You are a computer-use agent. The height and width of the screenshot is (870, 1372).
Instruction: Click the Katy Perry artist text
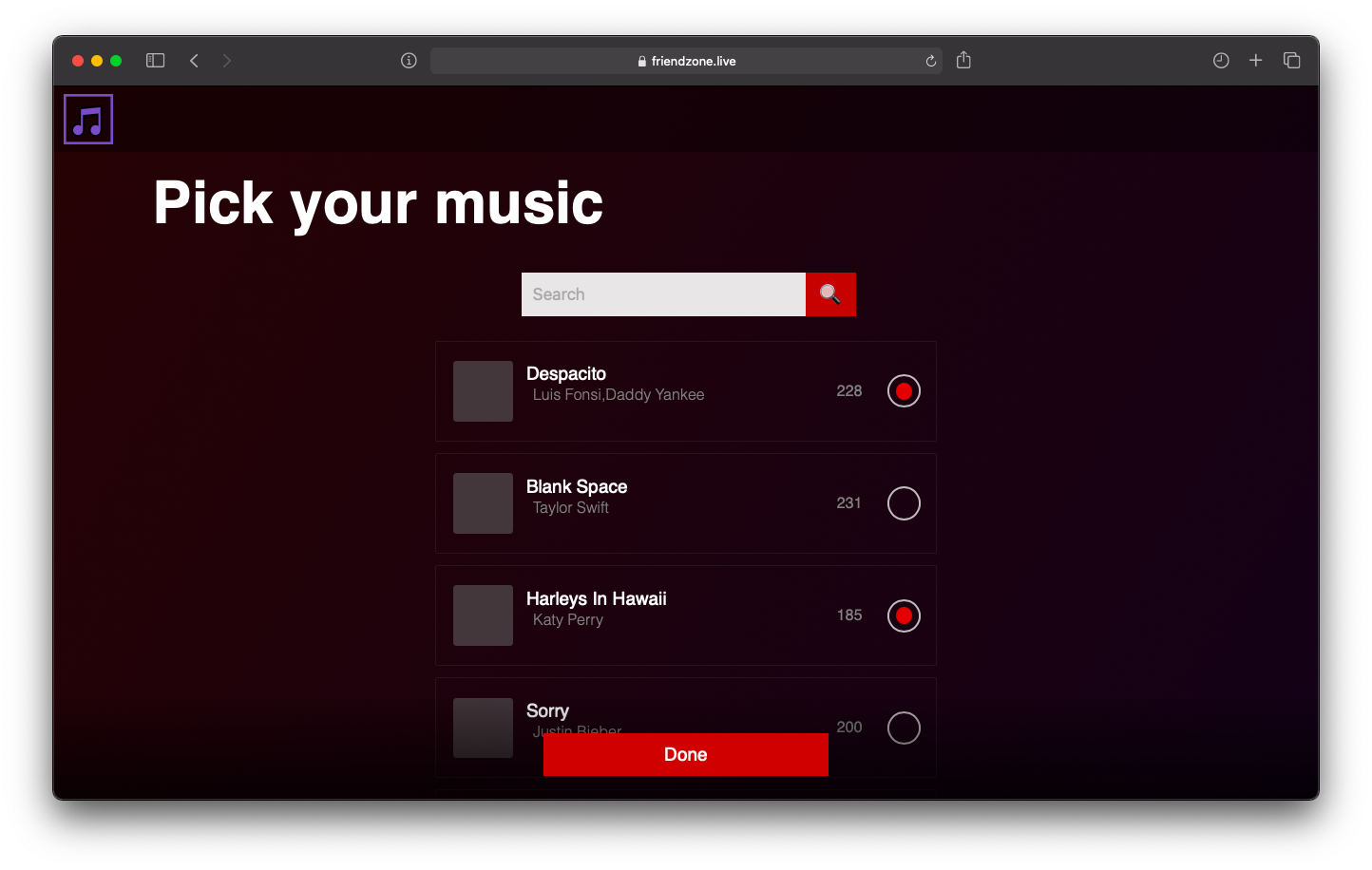568,619
